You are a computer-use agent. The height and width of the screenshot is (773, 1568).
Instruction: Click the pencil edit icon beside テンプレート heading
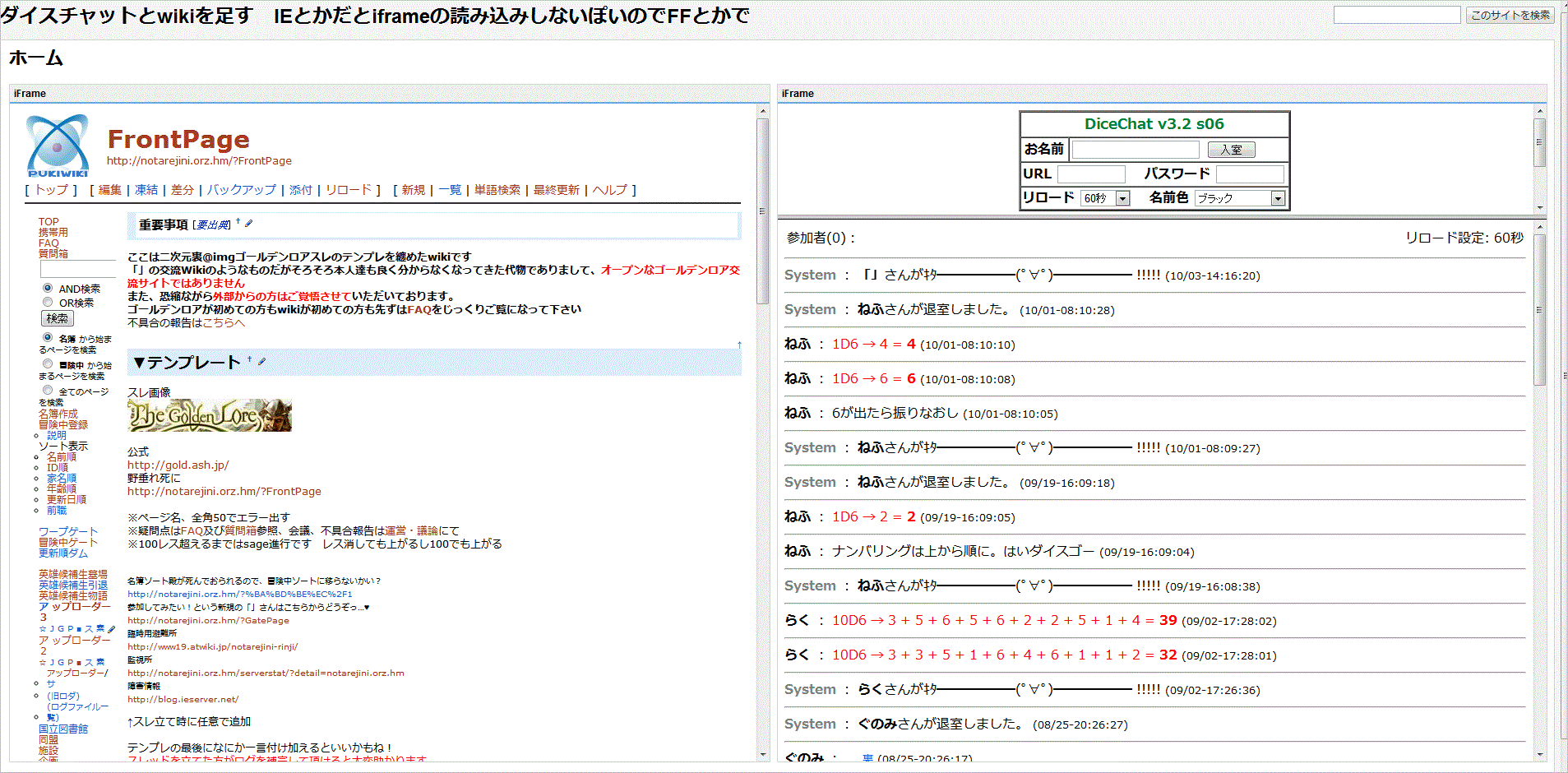262,361
